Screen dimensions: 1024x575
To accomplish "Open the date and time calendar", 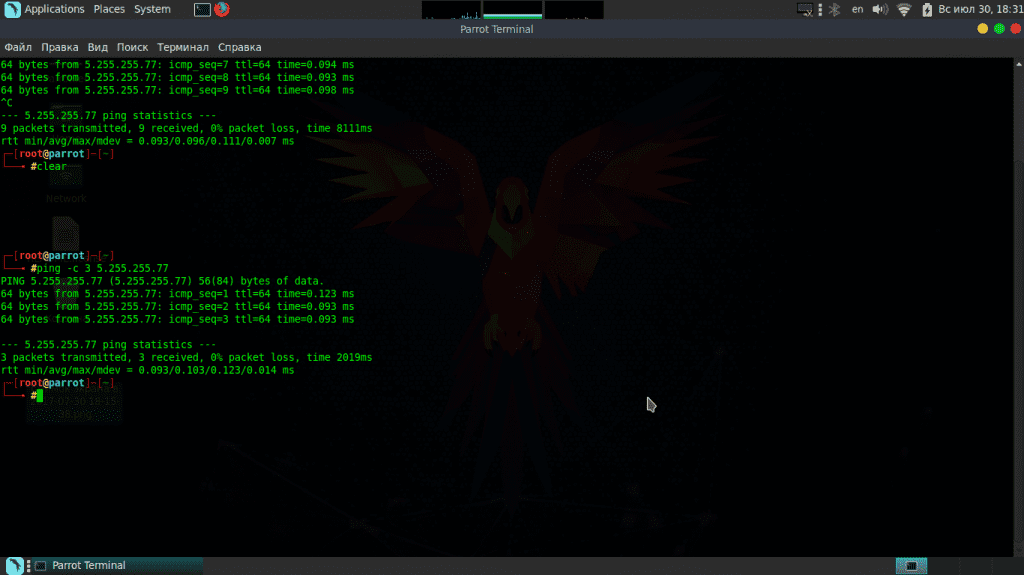I will tap(982, 9).
